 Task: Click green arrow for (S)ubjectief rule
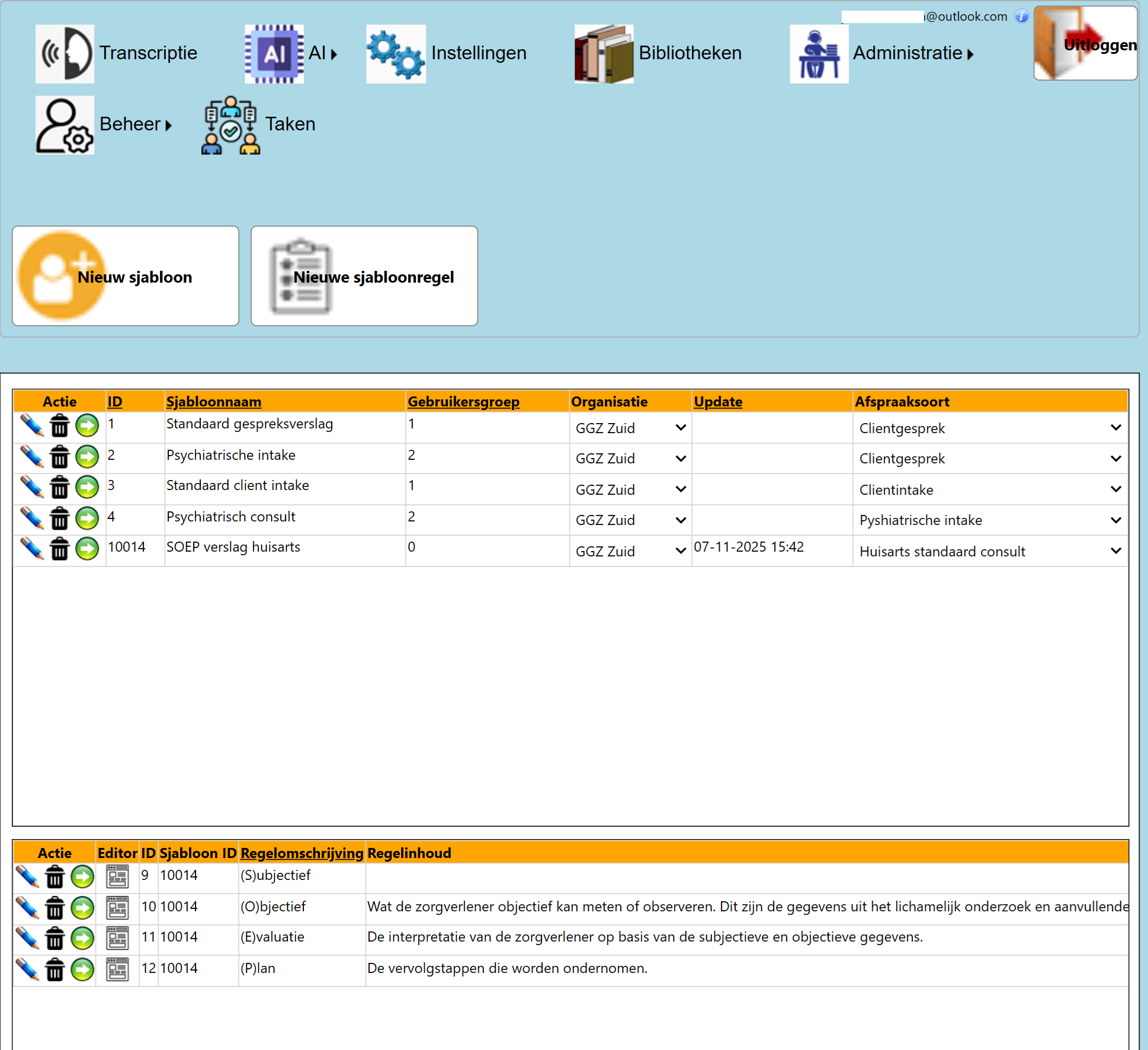pos(82,876)
